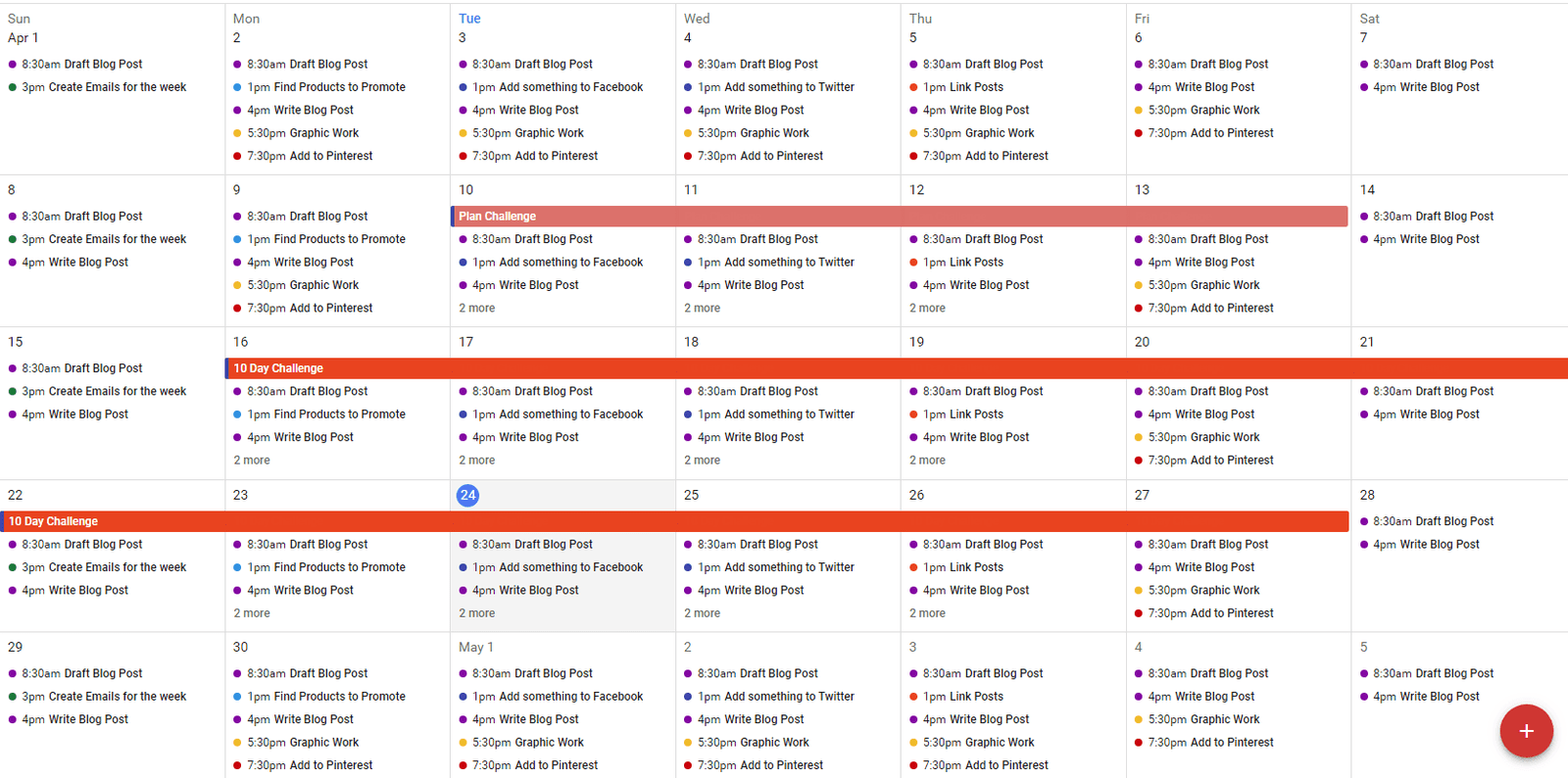Select the date number 13

tap(1142, 190)
